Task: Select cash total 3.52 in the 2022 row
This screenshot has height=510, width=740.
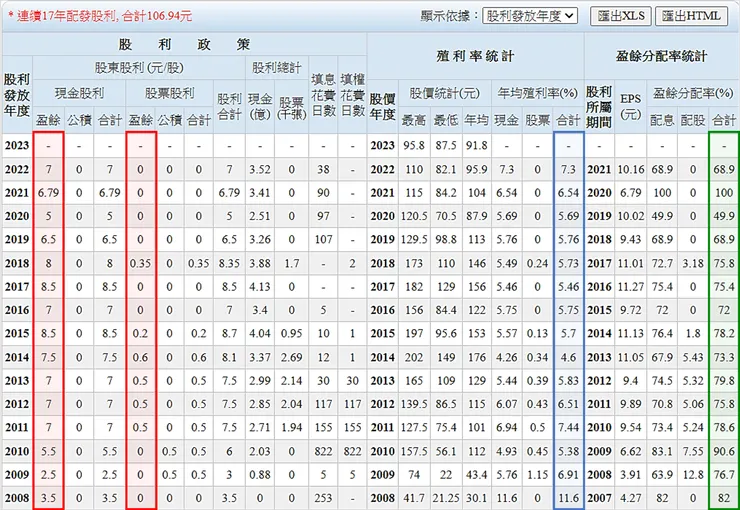Action: click(260, 169)
